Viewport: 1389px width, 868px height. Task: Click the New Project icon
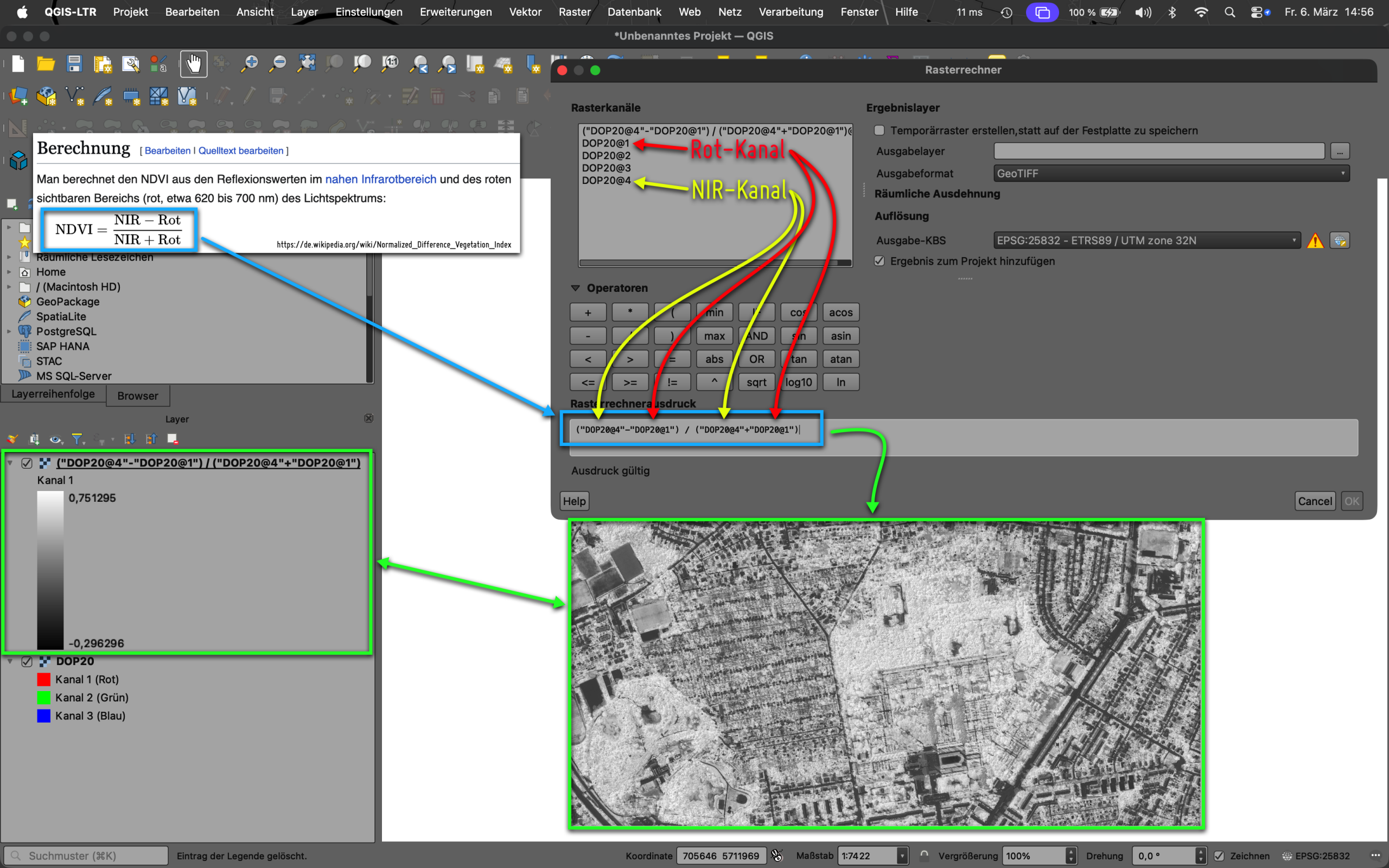18,63
